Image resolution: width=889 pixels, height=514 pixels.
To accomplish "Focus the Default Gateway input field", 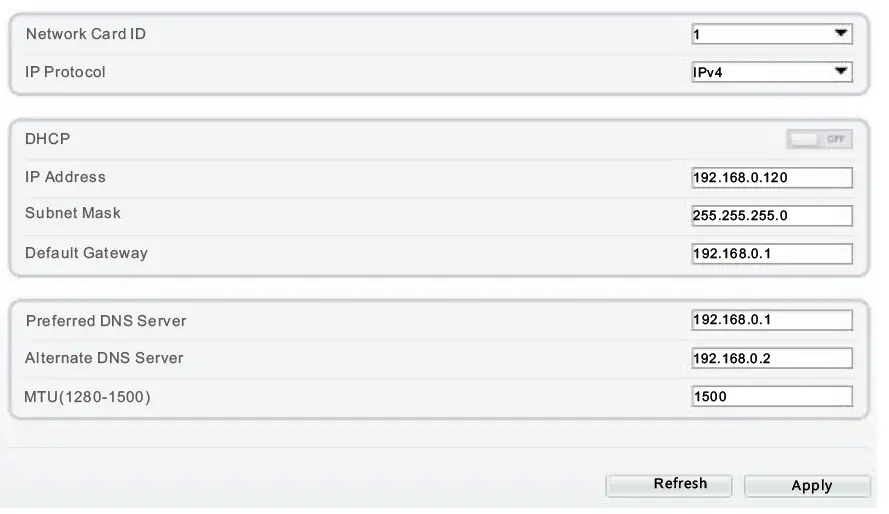I will pos(771,253).
